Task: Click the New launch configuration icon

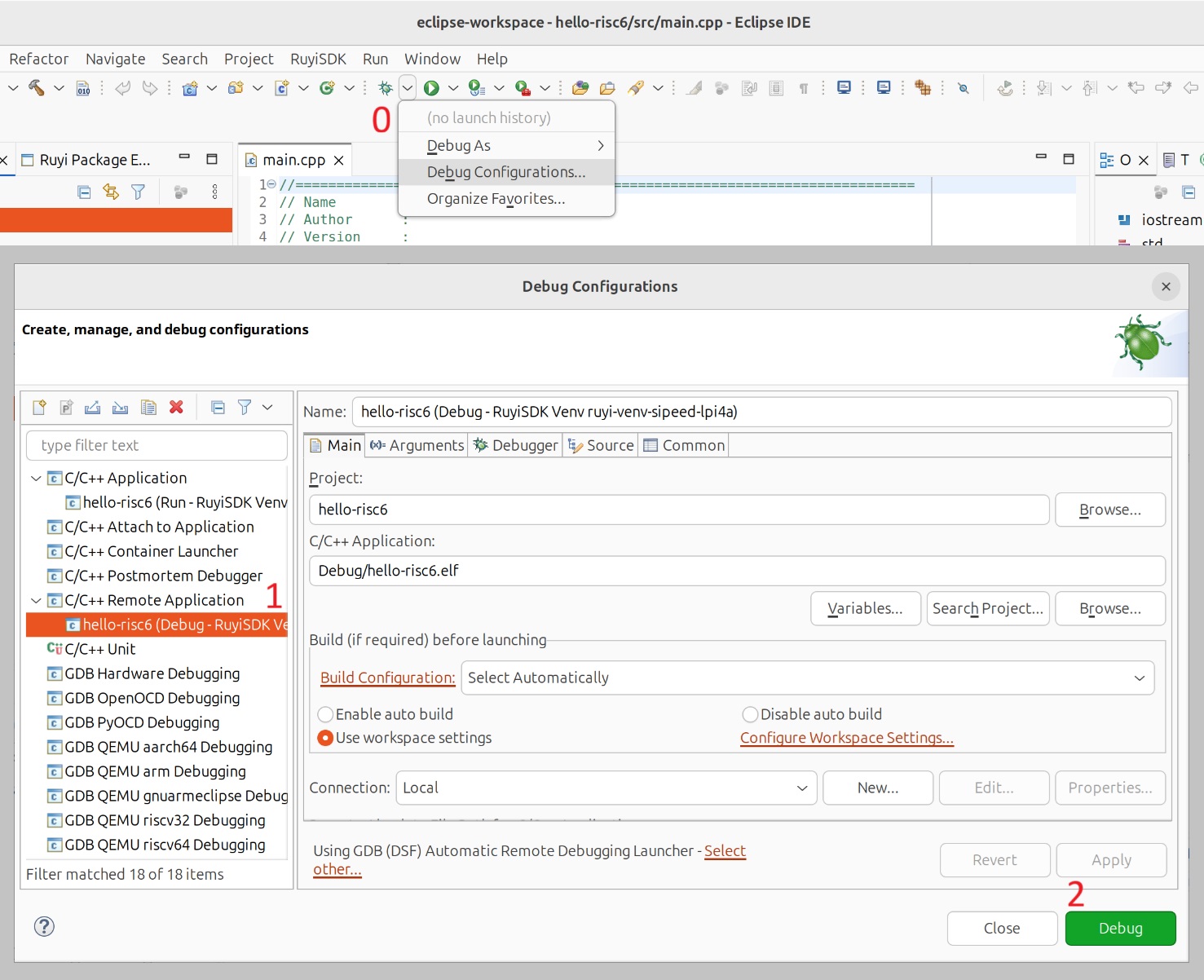Action: [x=39, y=407]
